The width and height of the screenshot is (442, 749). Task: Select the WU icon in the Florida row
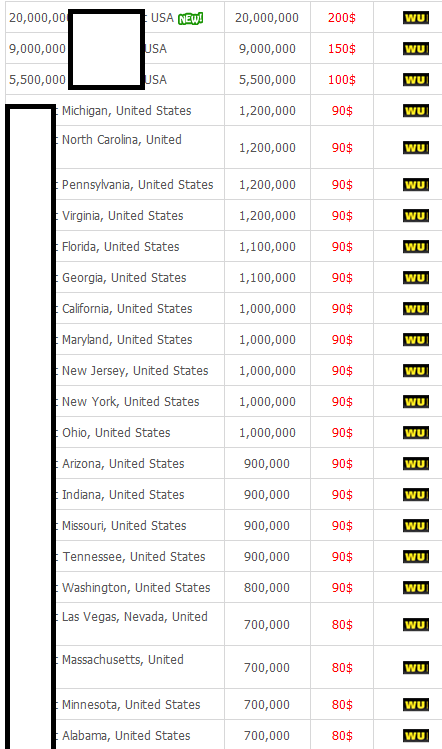click(x=416, y=247)
